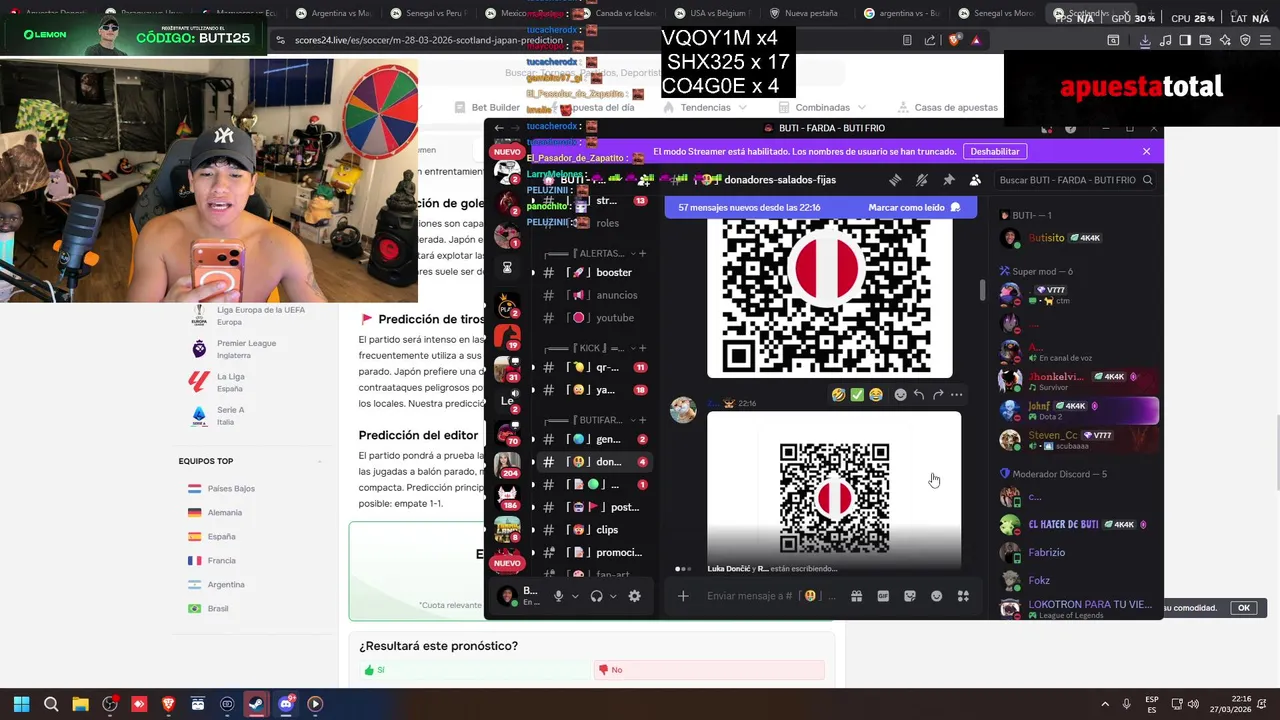
Task: Open Windows Start menu
Action: tap(21, 704)
